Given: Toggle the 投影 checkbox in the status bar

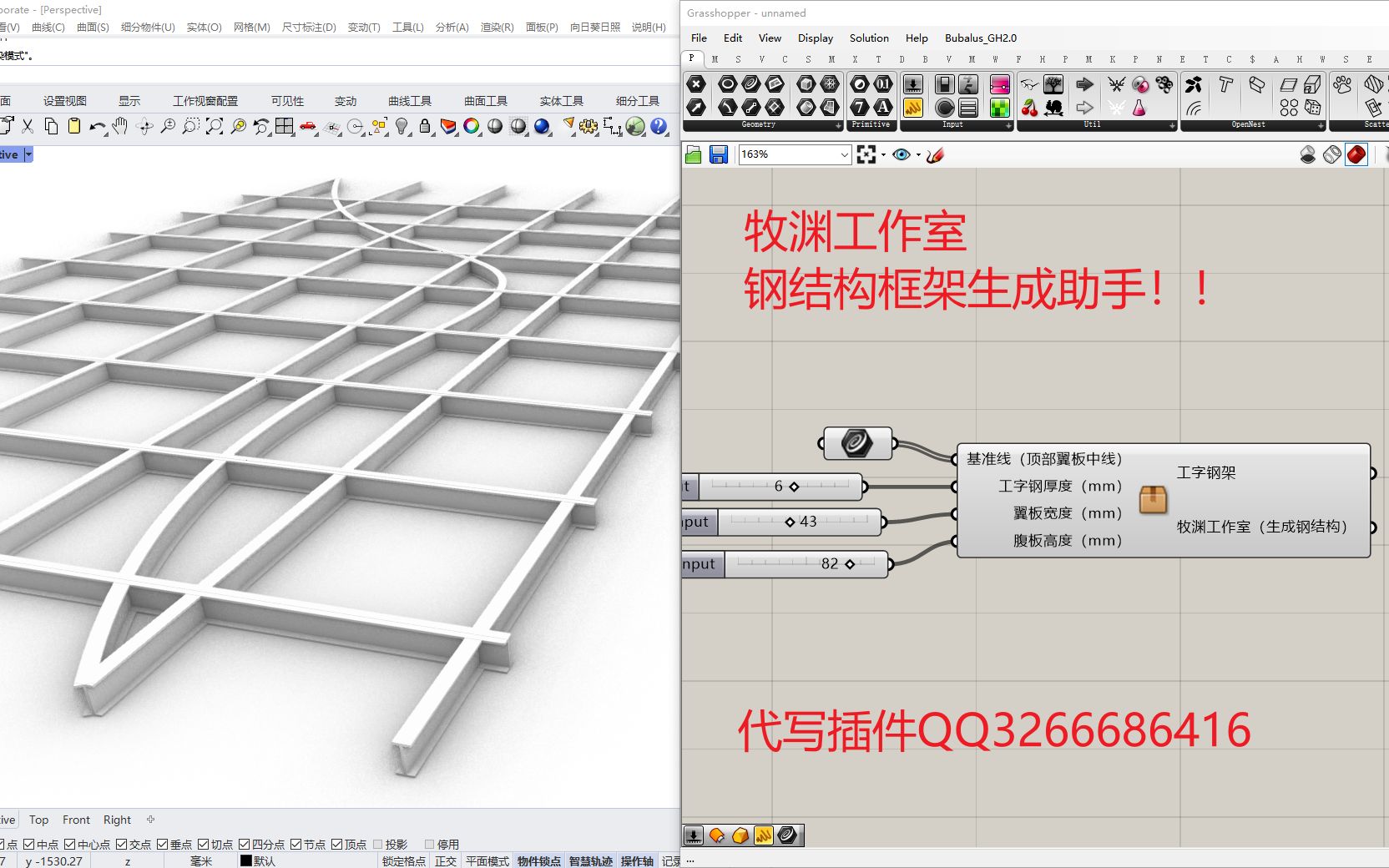Looking at the screenshot, I should (x=379, y=843).
